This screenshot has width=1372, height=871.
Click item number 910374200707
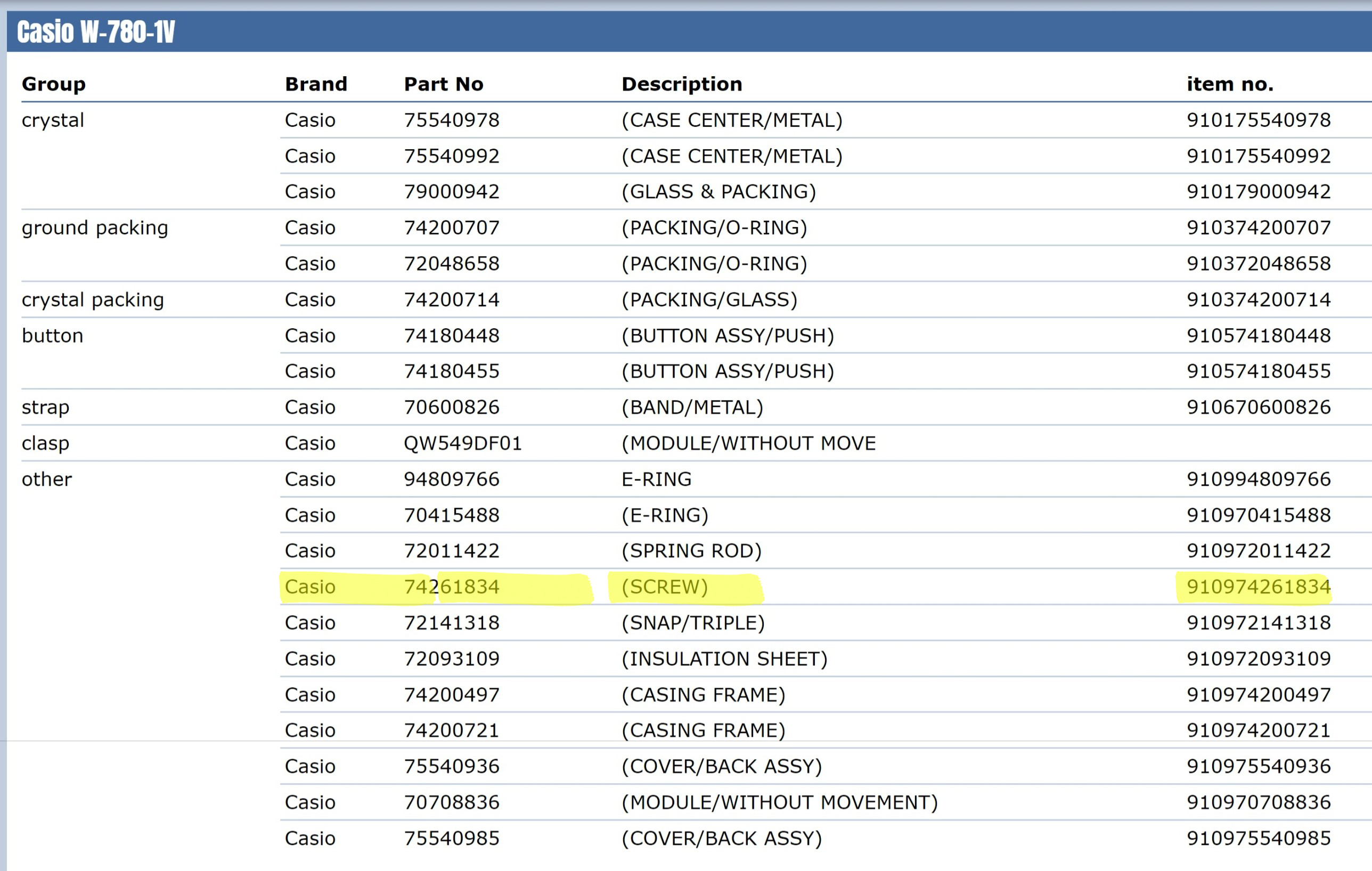[1259, 228]
